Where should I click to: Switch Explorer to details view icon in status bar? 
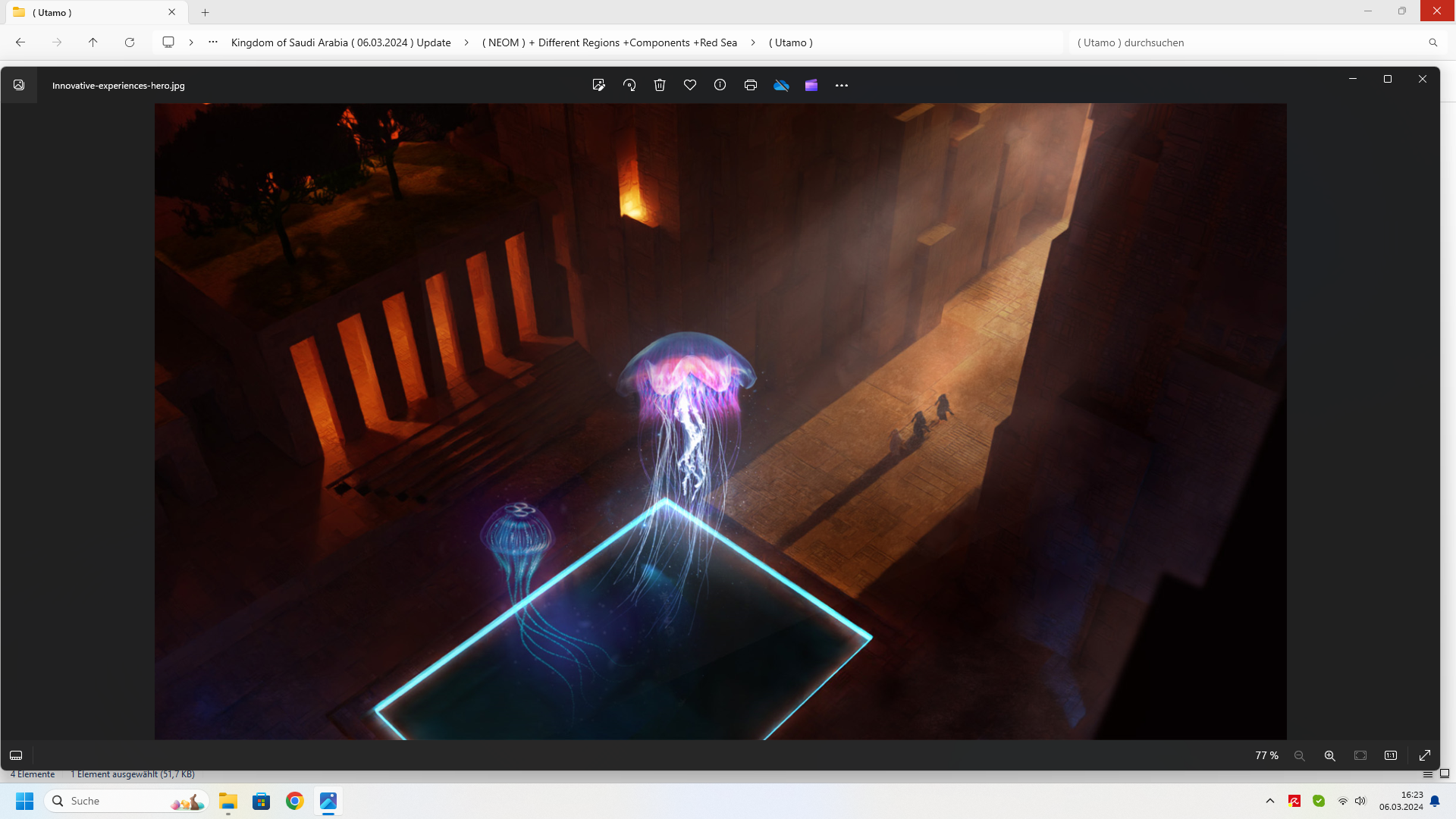[1428, 774]
